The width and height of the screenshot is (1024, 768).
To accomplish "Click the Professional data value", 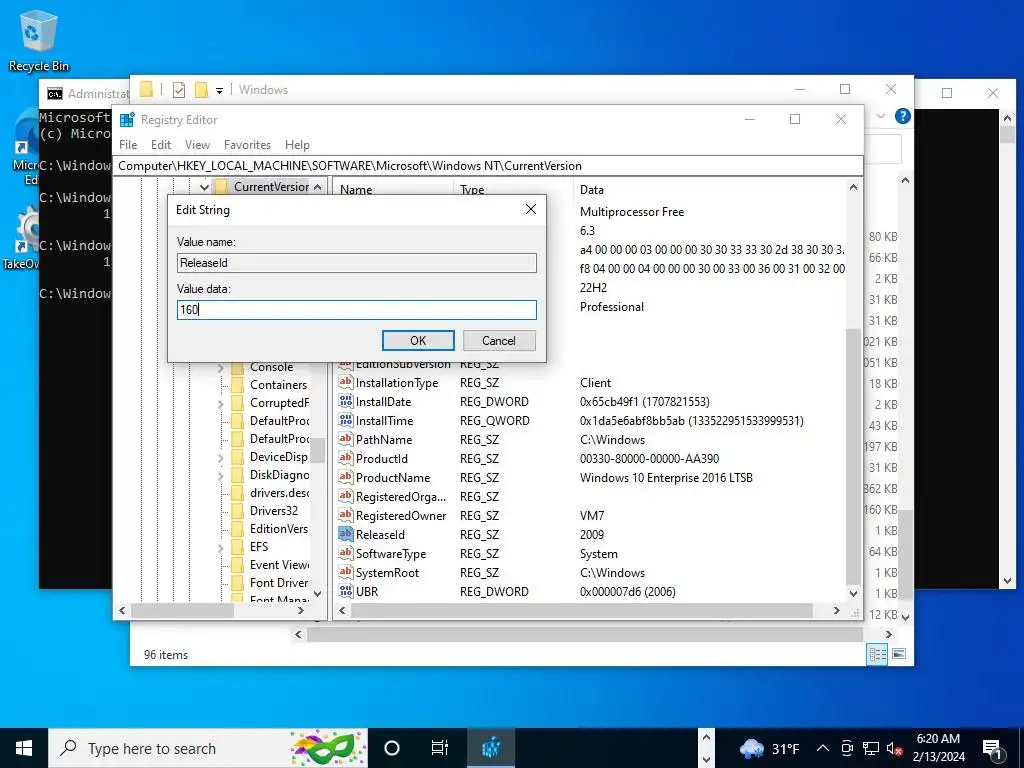I will coord(611,306).
